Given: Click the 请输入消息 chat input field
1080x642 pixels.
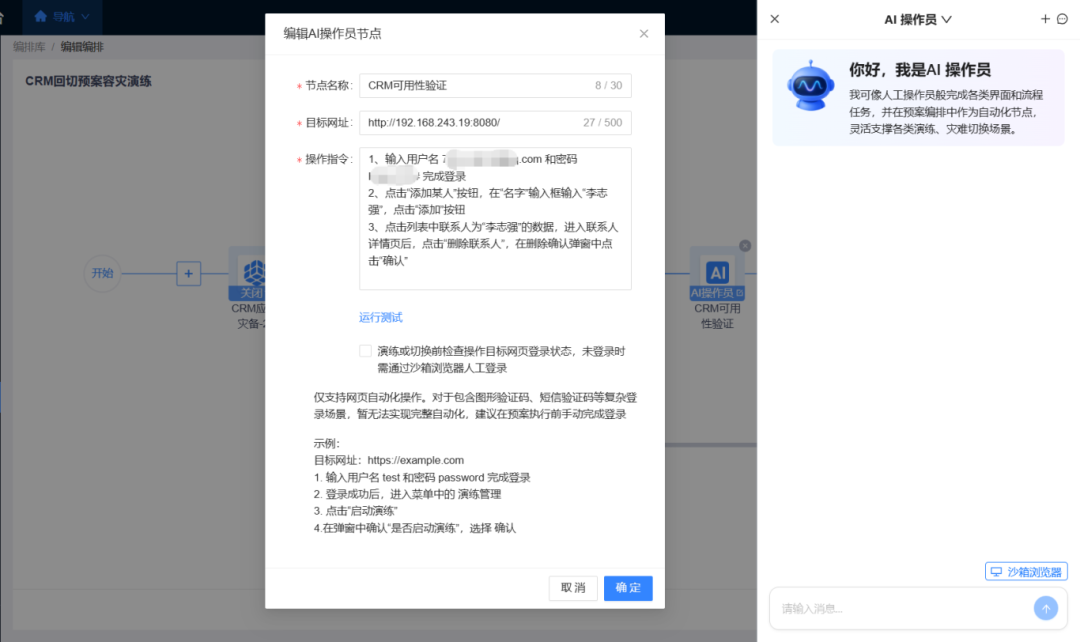Looking at the screenshot, I should point(900,608).
